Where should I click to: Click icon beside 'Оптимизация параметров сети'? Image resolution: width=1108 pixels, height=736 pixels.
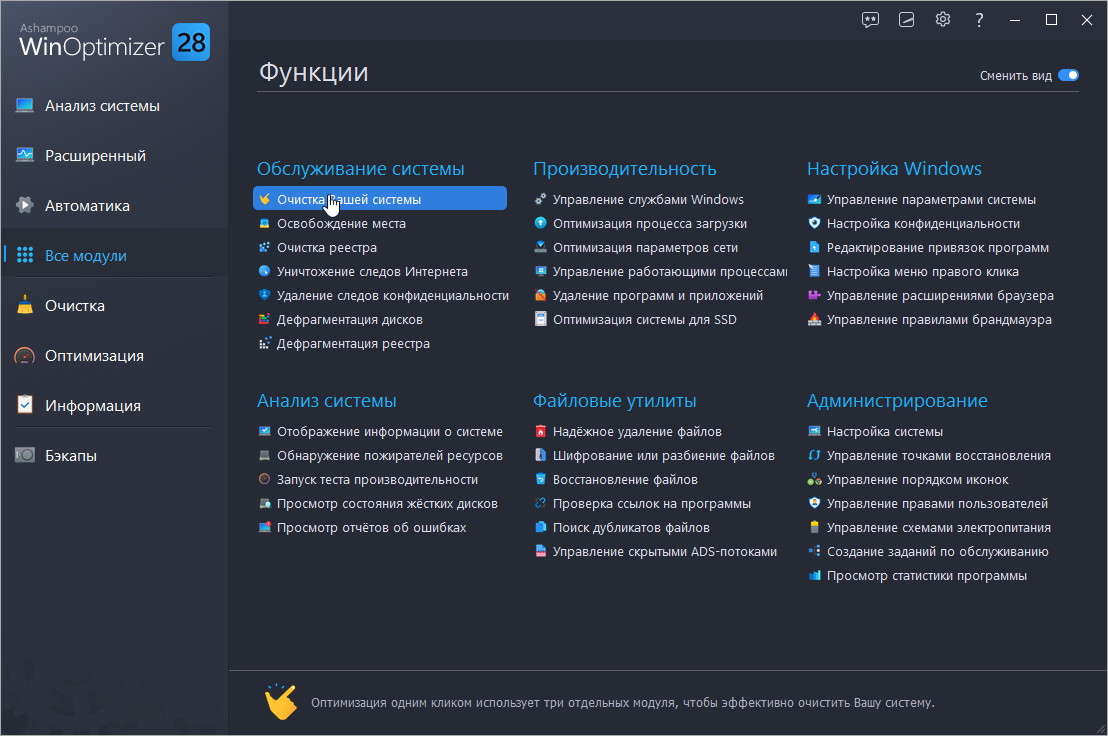tap(541, 247)
